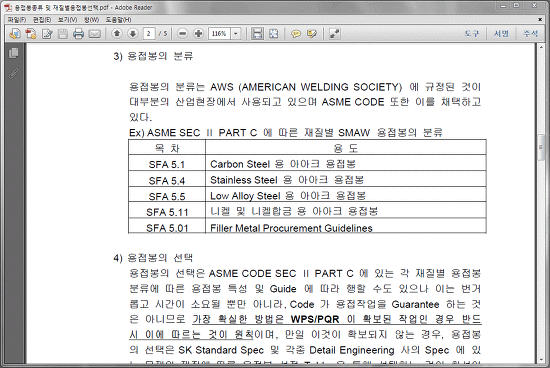This screenshot has width=550, height=368.
Task: Click the 'Low Alloy Steel' table cell
Action: [x=346, y=195]
